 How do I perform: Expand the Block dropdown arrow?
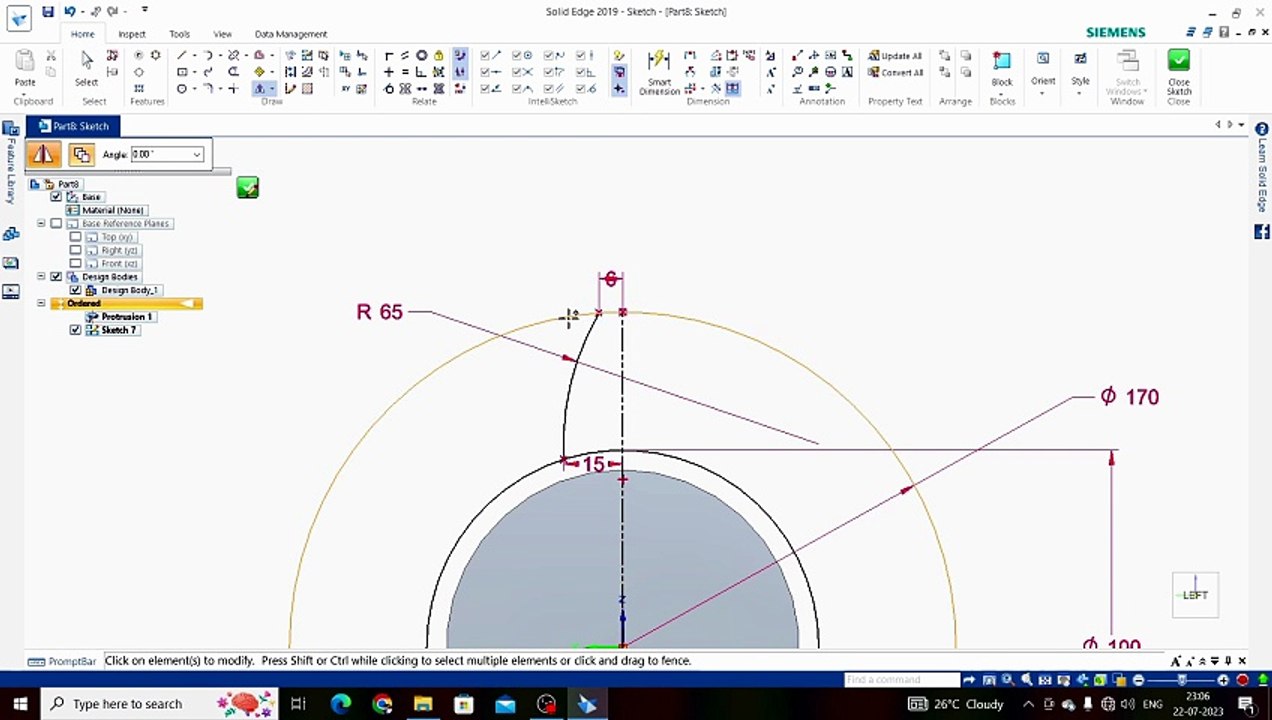(x=1002, y=94)
